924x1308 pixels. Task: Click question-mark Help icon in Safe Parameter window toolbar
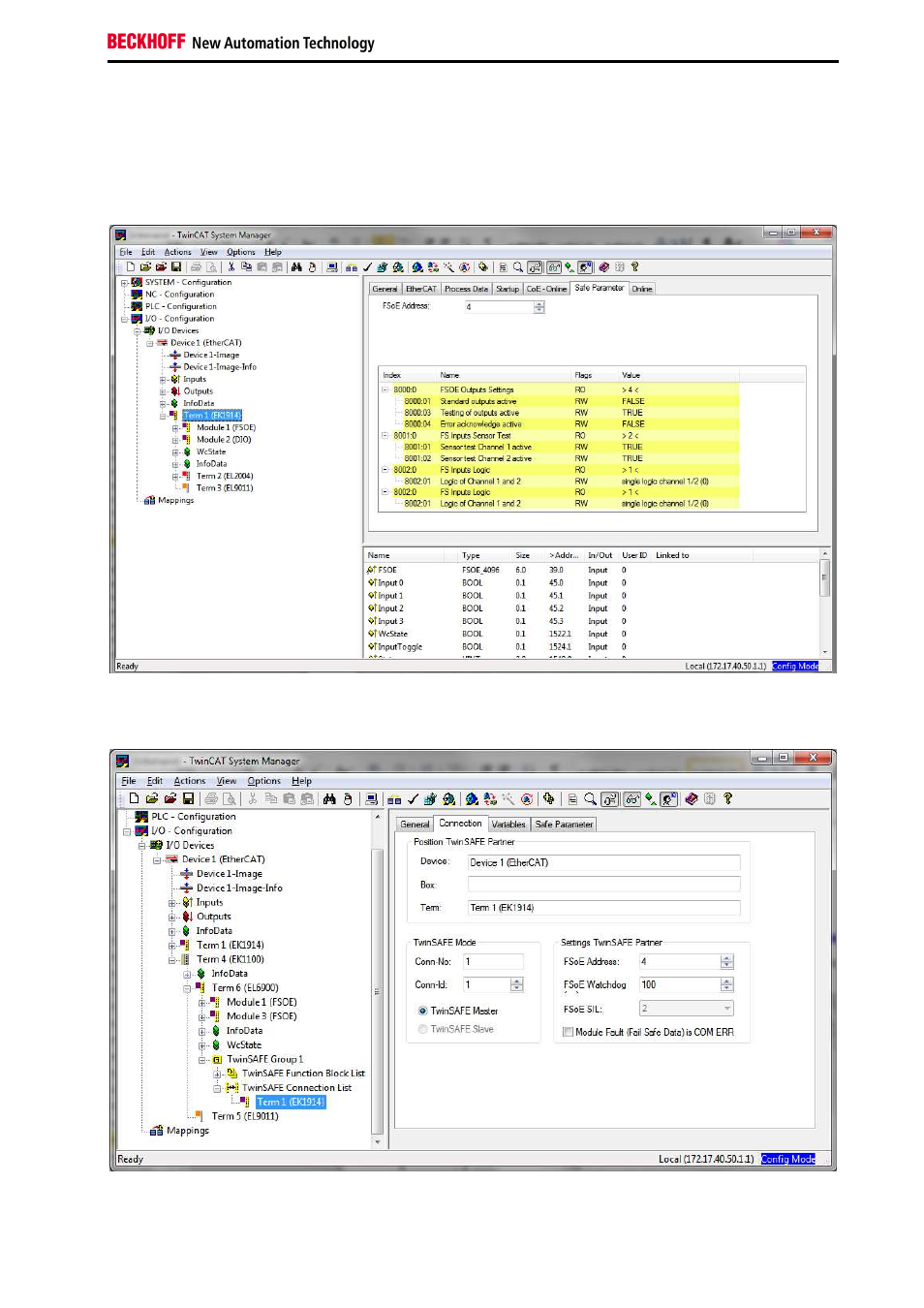(x=633, y=266)
